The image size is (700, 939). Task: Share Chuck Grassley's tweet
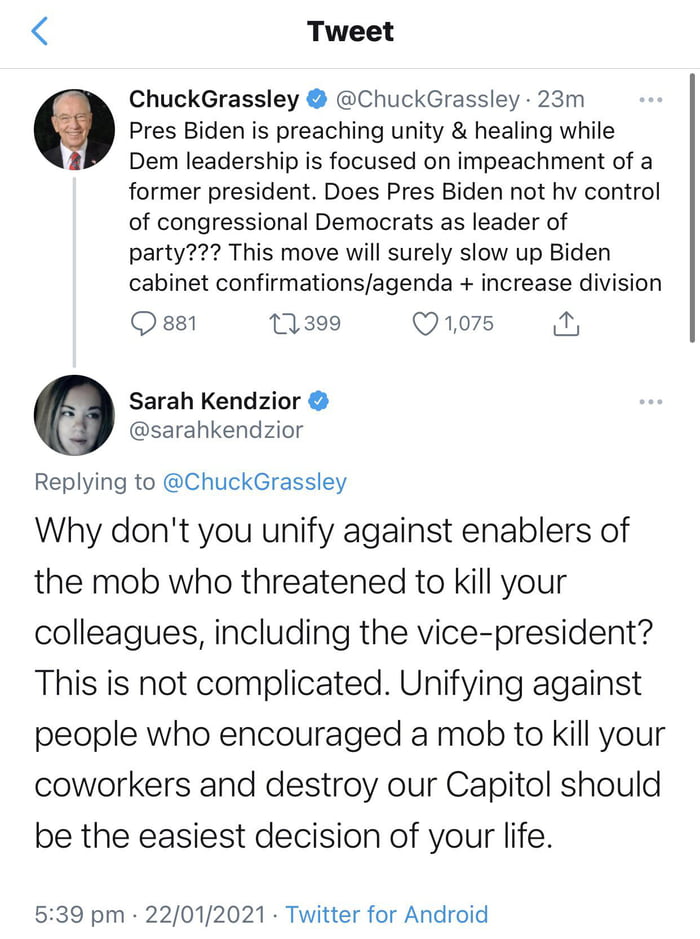pyautogui.click(x=566, y=323)
